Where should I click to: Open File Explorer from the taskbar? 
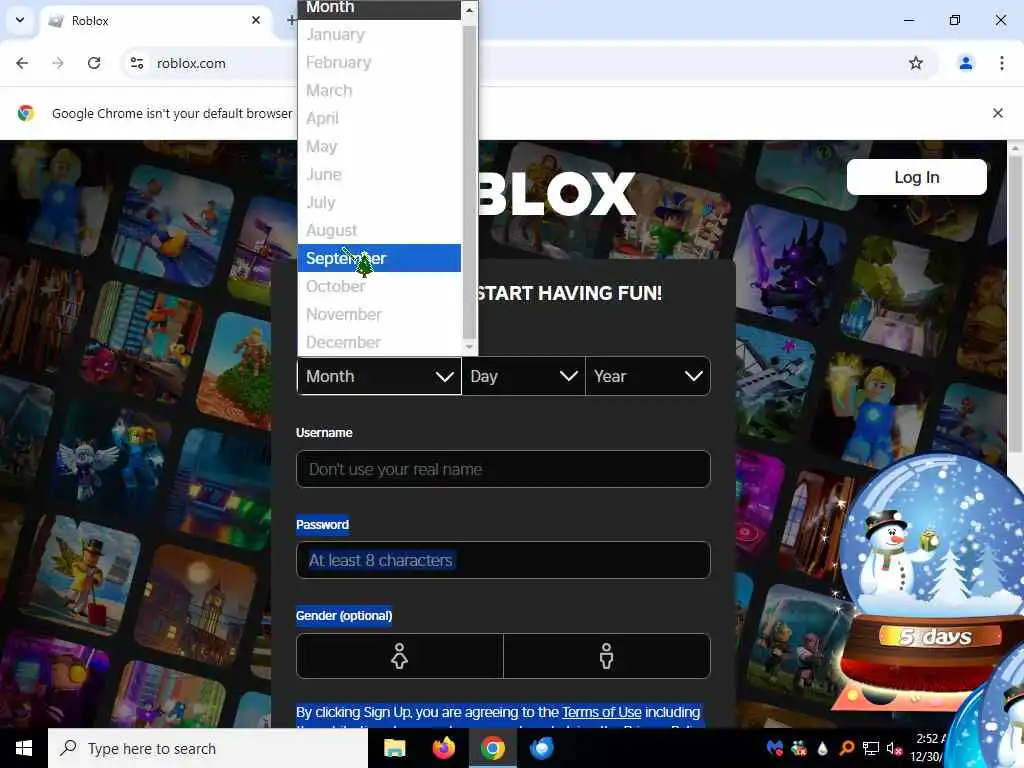[x=394, y=748]
